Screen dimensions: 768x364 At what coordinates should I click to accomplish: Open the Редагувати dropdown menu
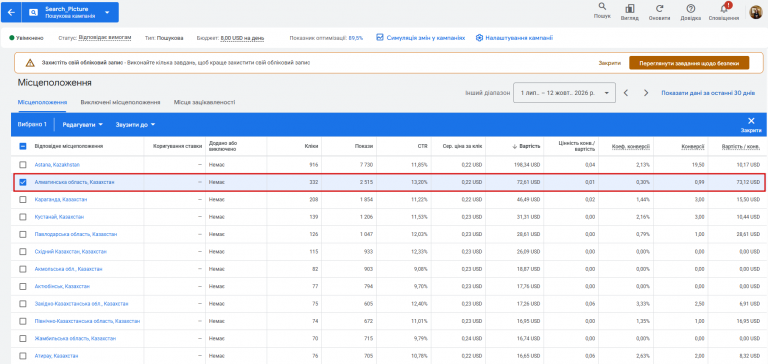(x=83, y=124)
